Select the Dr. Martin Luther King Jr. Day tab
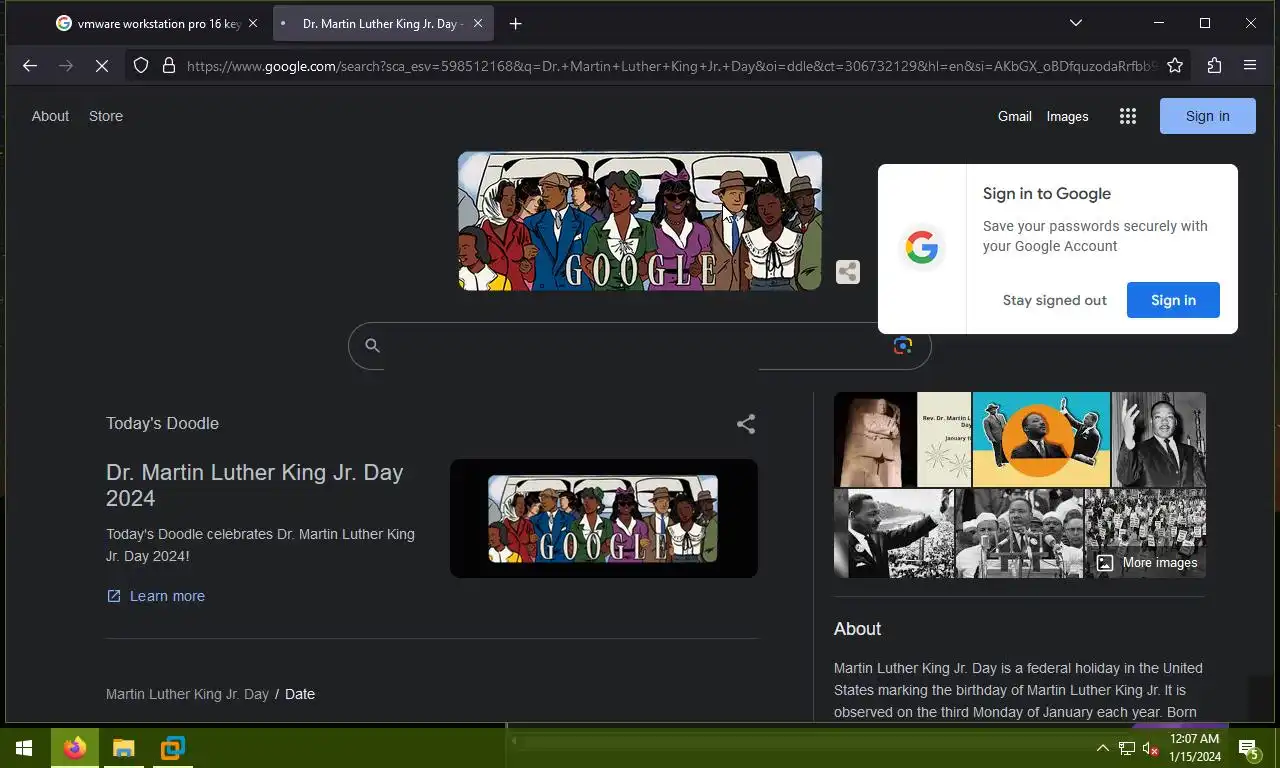The height and width of the screenshot is (768, 1280). (382, 23)
